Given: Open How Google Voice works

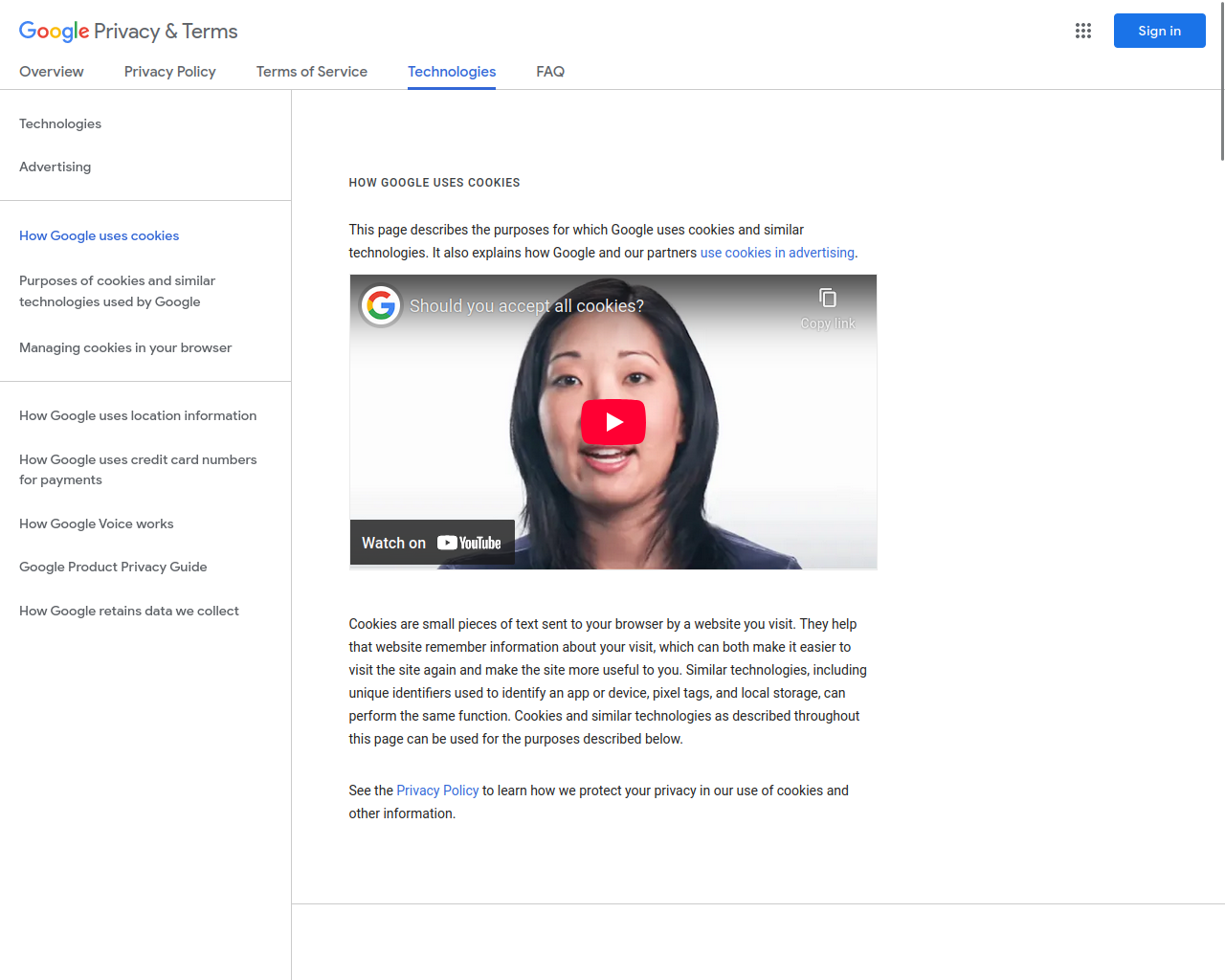Looking at the screenshot, I should tap(97, 523).
